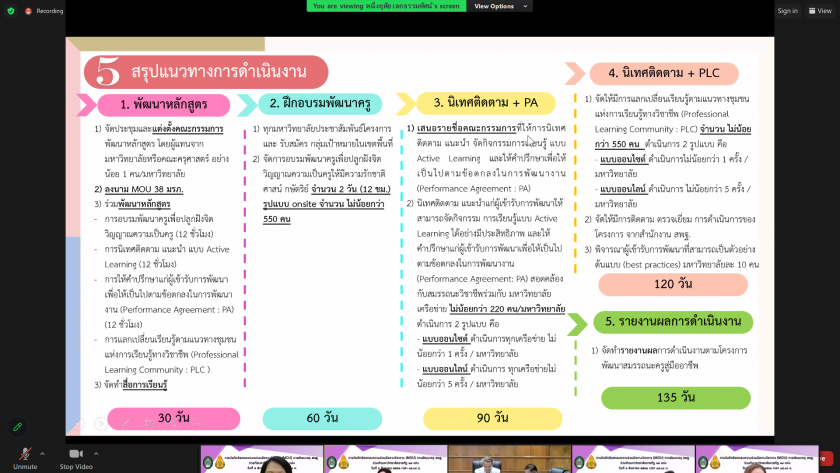Click the green annotation pencil icon
The image size is (840, 473).
click(18, 427)
